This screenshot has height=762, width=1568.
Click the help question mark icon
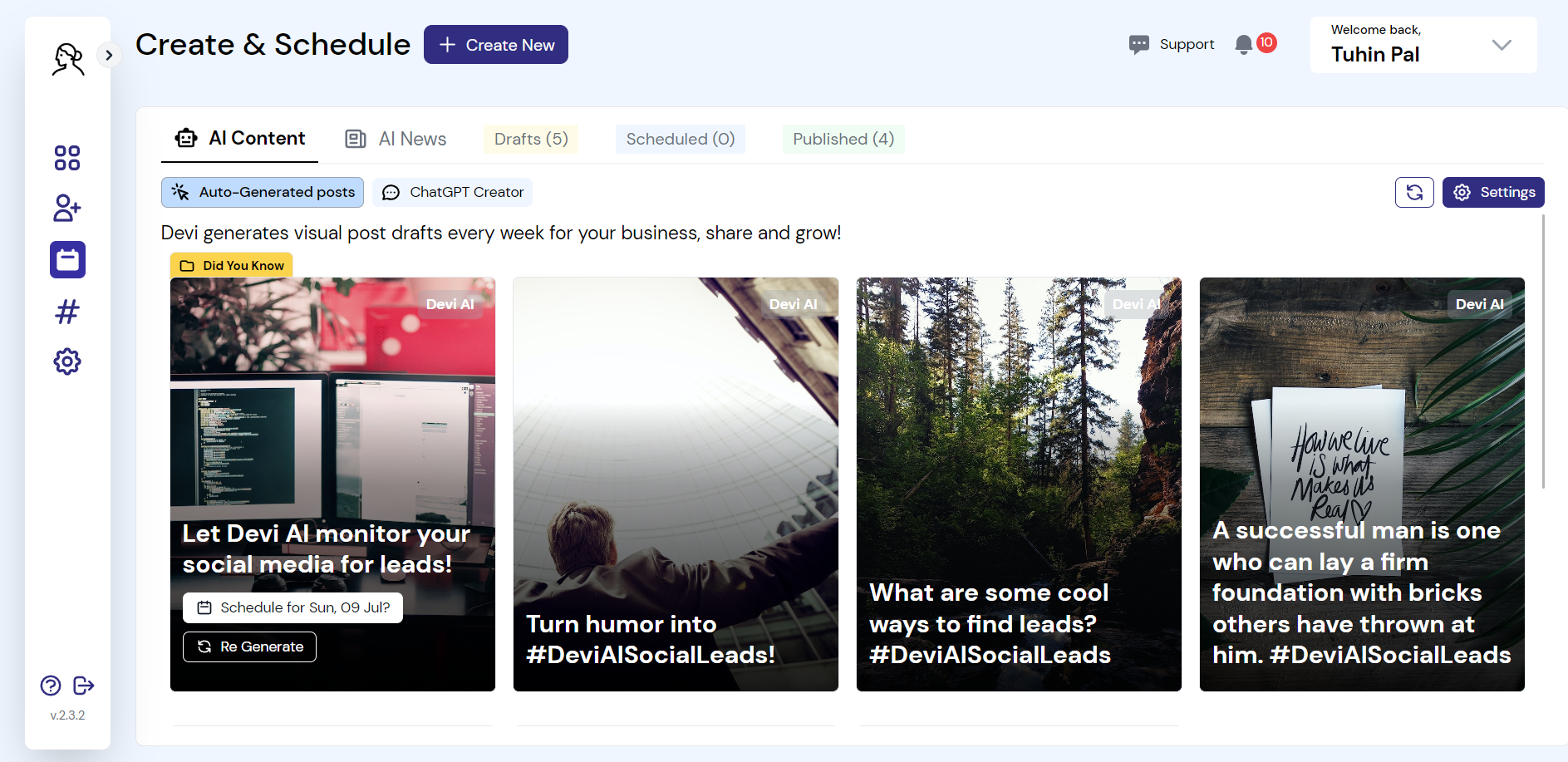coord(51,686)
